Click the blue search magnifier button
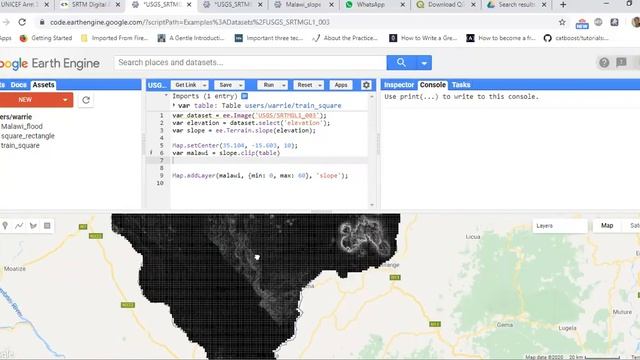The height and width of the screenshot is (360, 640). point(401,62)
